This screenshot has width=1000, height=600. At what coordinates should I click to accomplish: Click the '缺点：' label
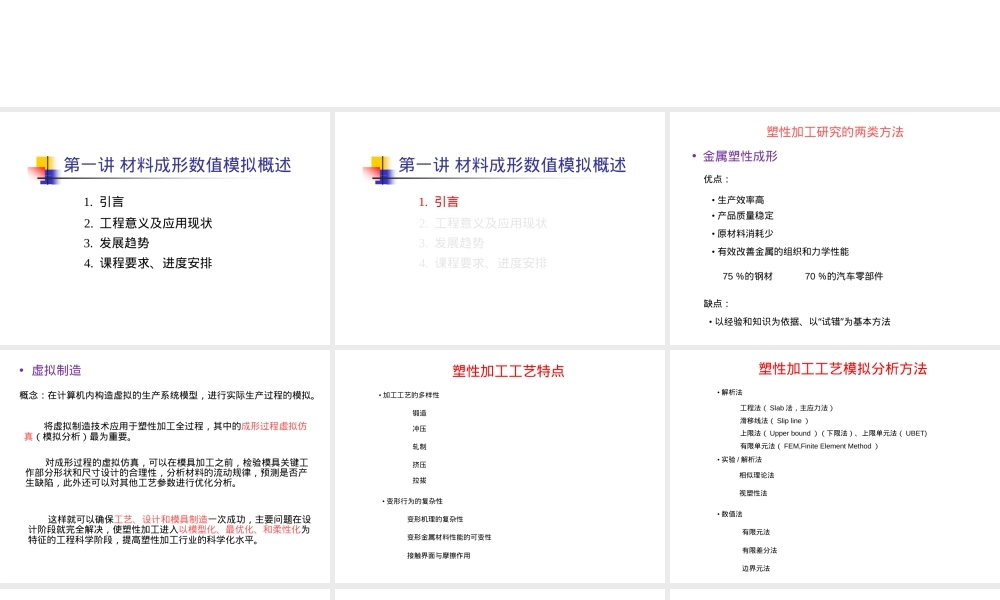[x=717, y=304]
